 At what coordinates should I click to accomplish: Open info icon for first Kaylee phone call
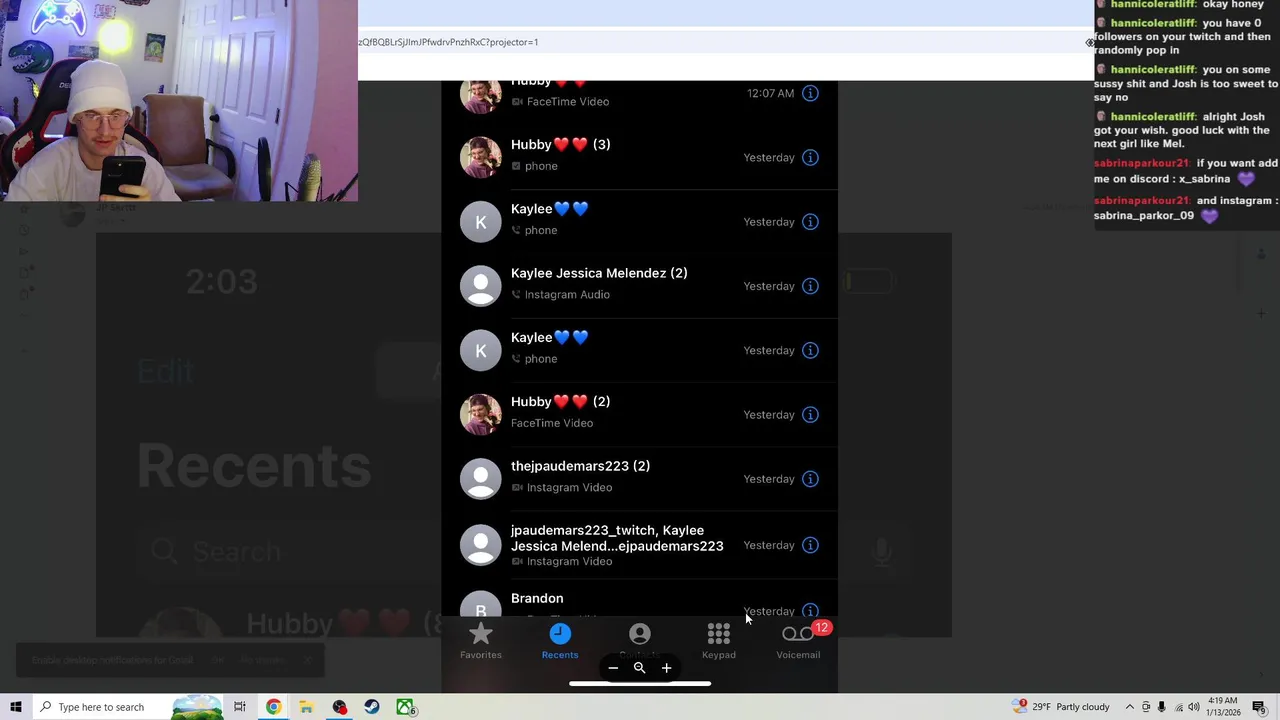click(x=810, y=222)
